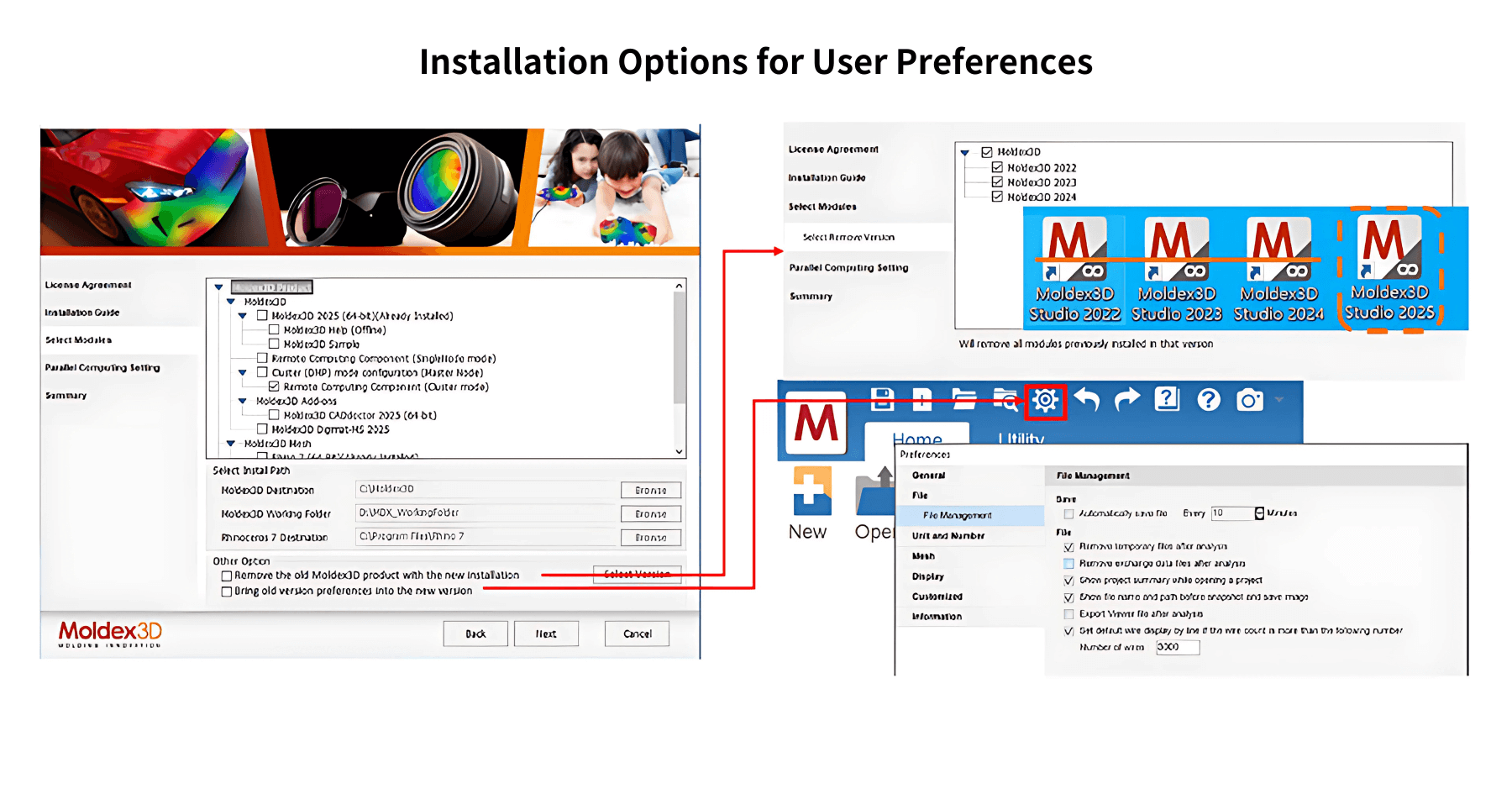Click the Undo arrow icon

coord(1087,399)
